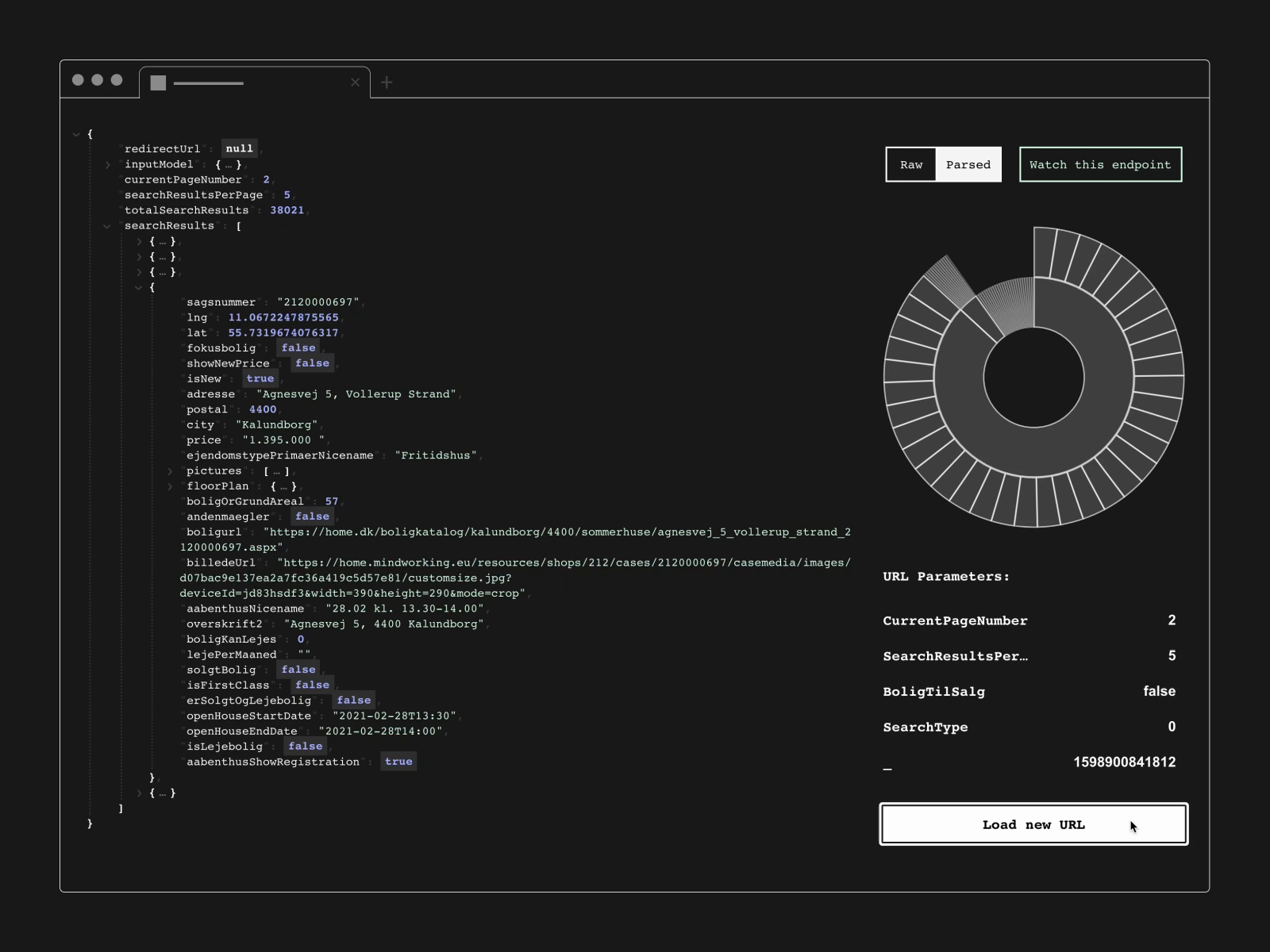The width and height of the screenshot is (1270, 952).
Task: Click the Watch this endpoint button
Action: point(1100,164)
